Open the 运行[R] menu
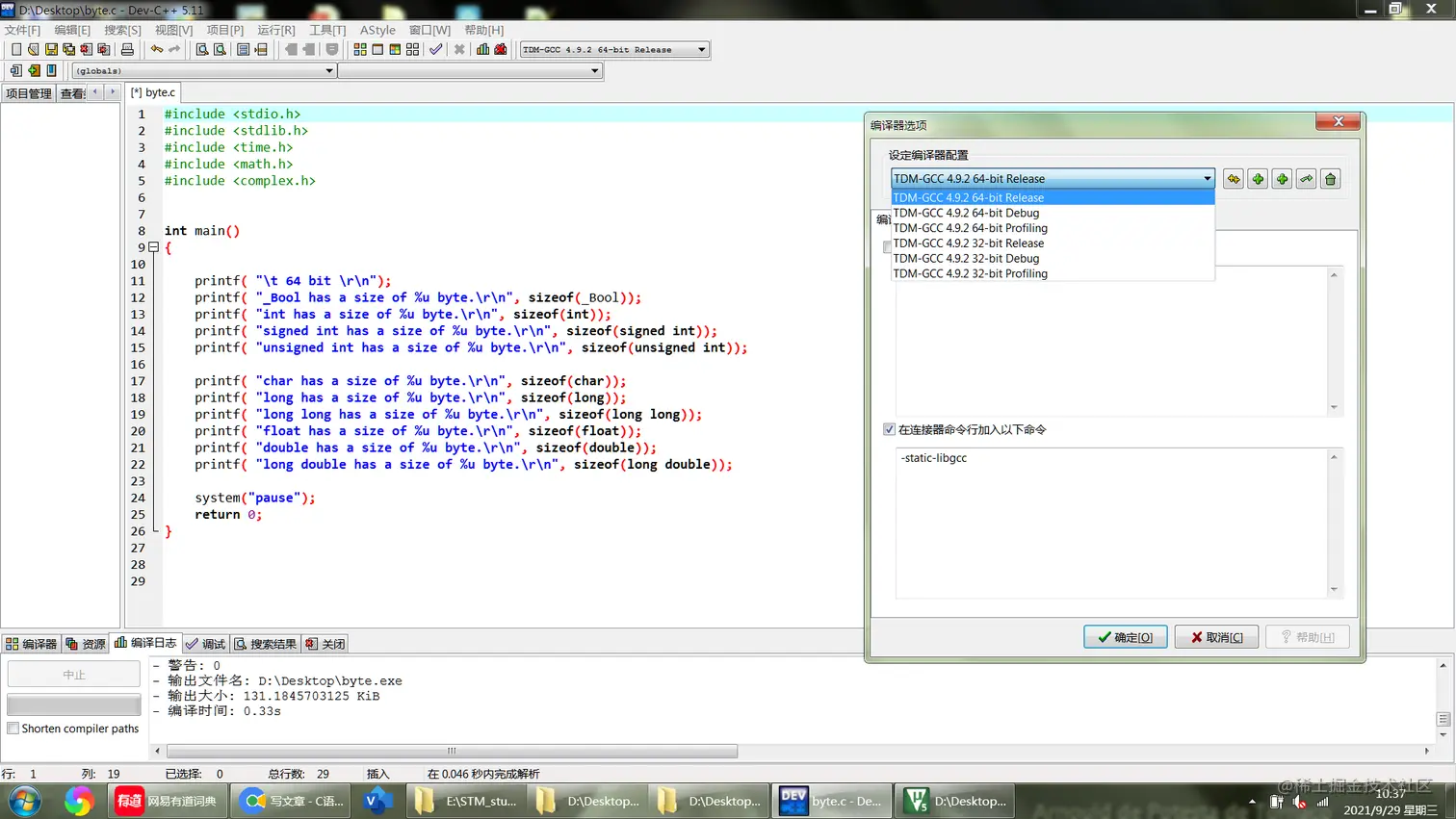Viewport: 1456px width, 819px height. (x=276, y=30)
